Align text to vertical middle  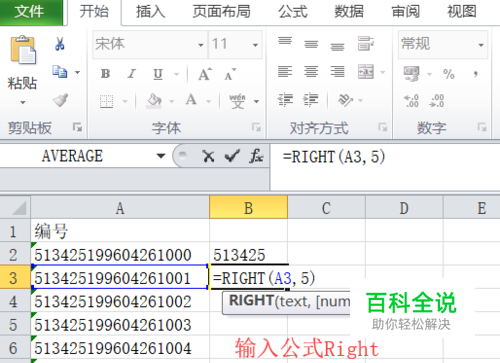pos(311,44)
